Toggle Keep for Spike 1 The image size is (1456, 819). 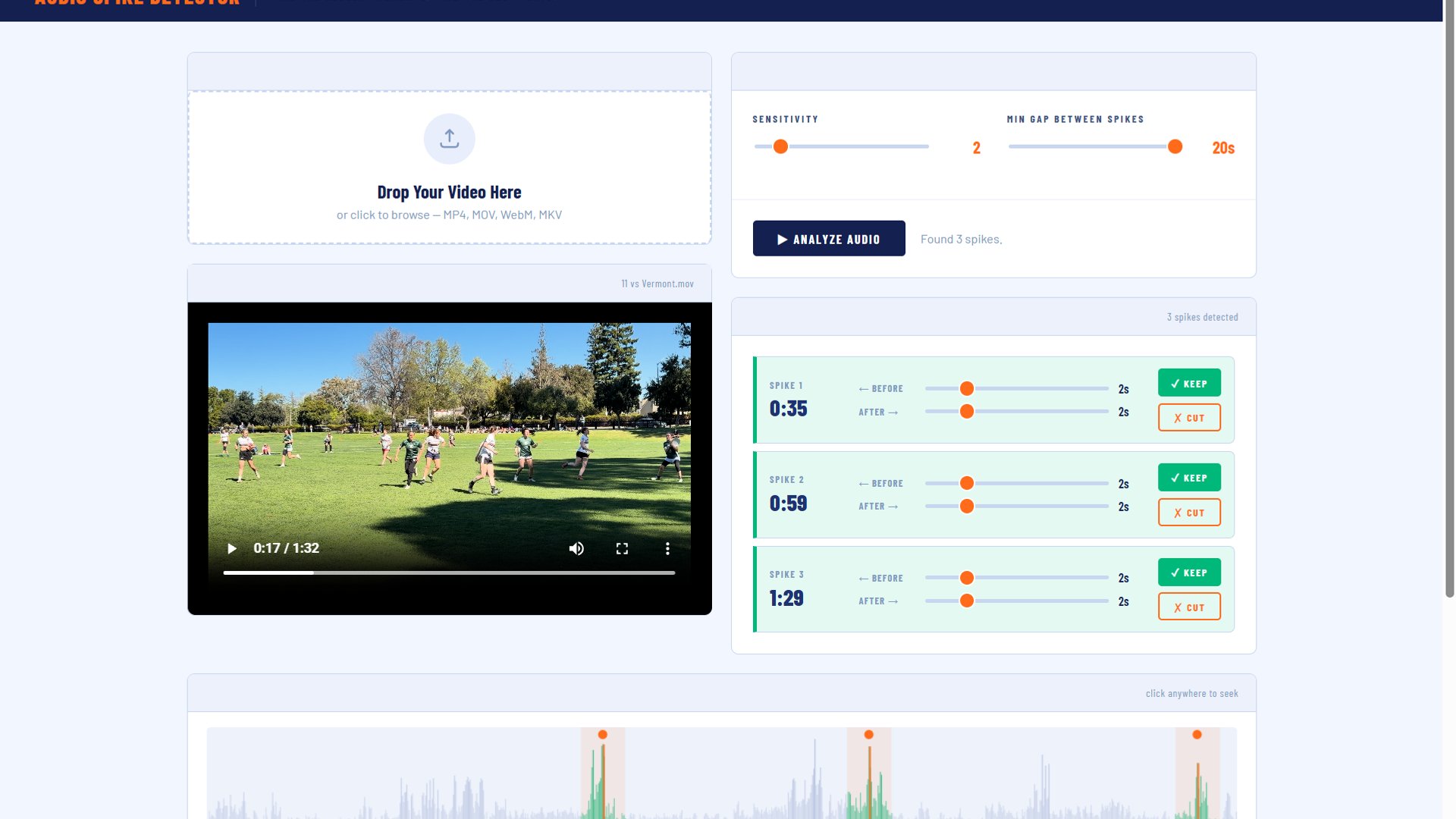pos(1189,383)
